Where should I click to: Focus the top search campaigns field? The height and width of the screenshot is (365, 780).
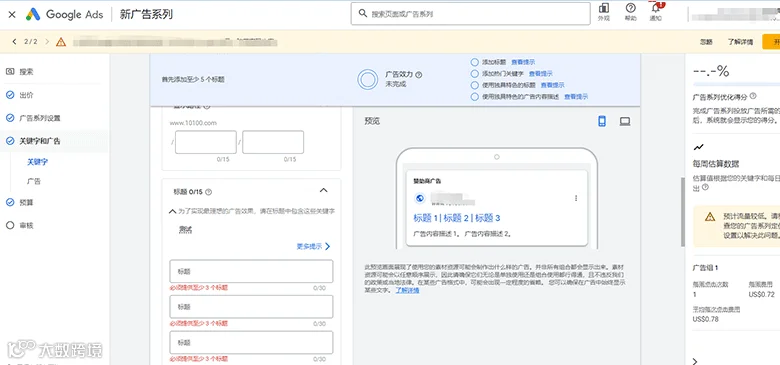[471, 14]
